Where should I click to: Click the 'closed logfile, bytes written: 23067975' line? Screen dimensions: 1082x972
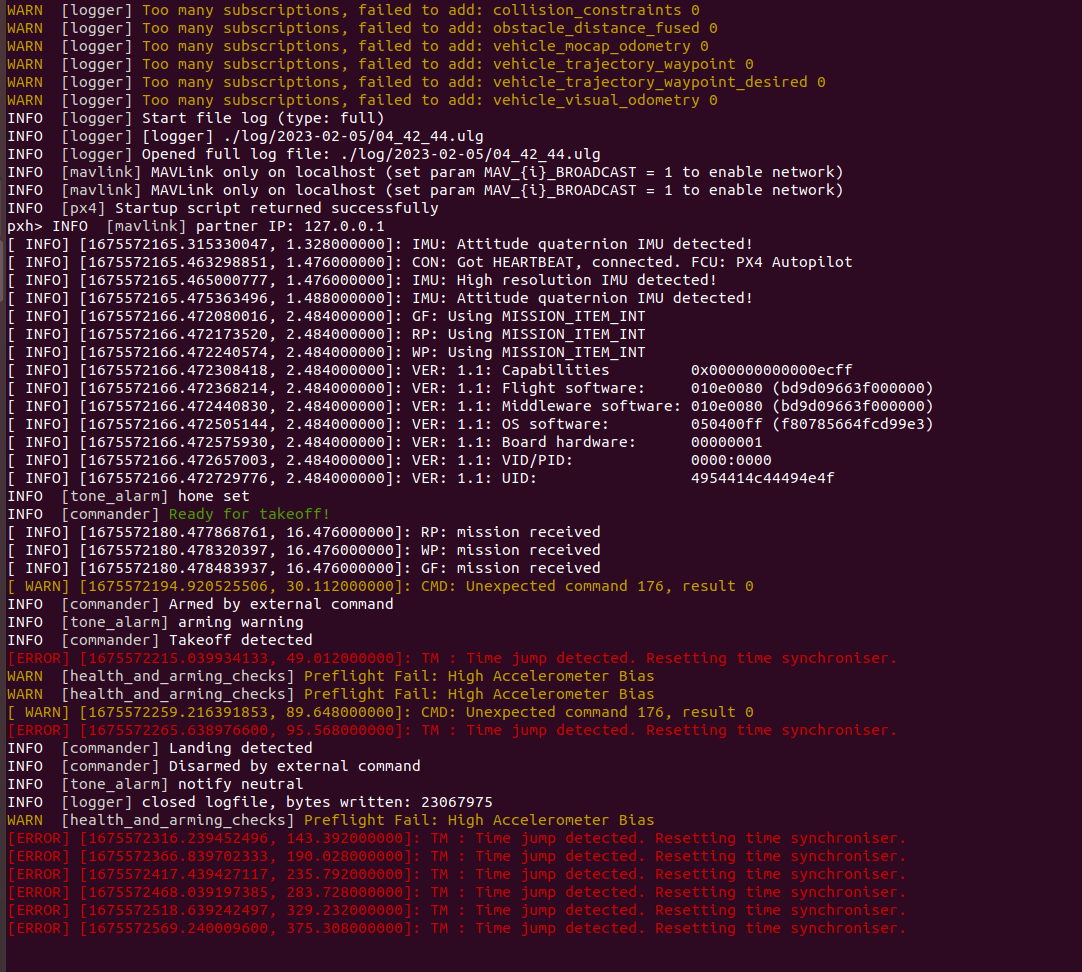pos(250,802)
